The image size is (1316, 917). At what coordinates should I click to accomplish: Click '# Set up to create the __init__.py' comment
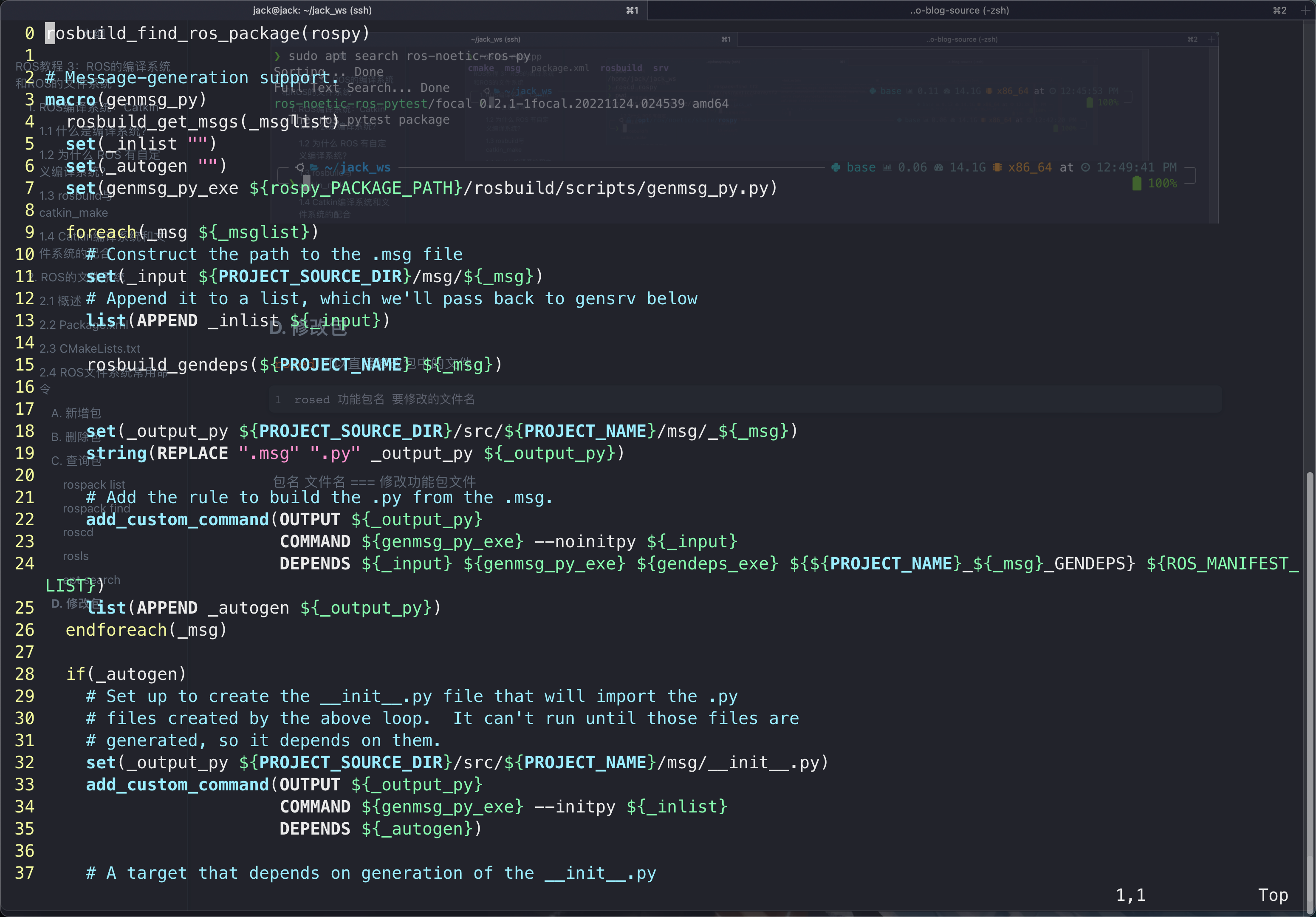pos(412,696)
